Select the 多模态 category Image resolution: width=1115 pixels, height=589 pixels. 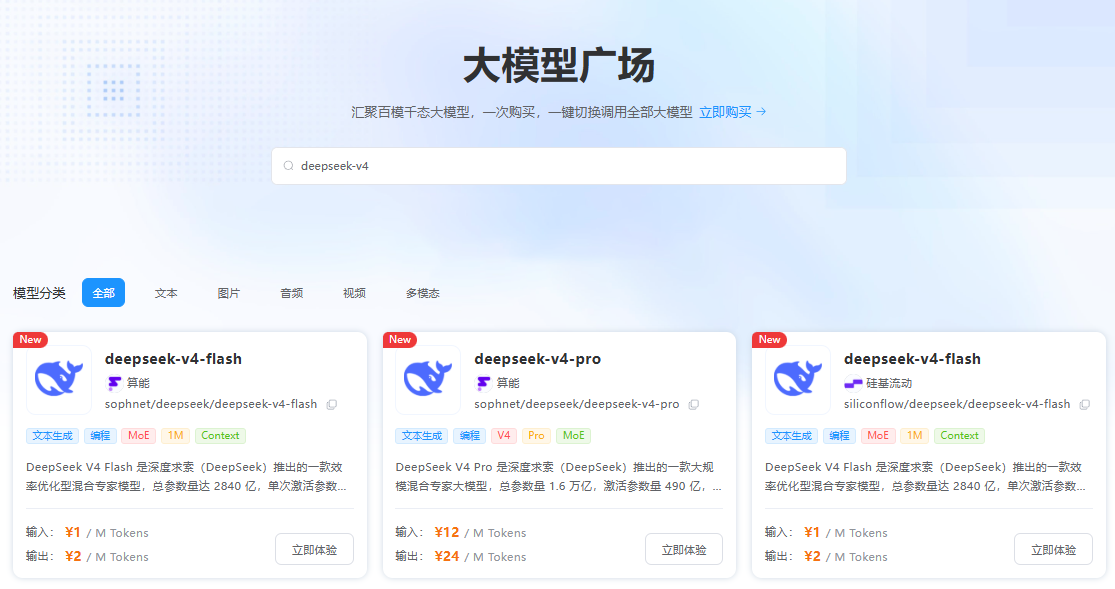tap(422, 293)
